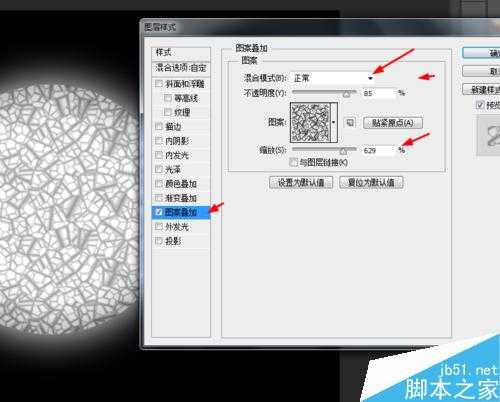
Task: Open 内阴影 settings label
Action: click(177, 141)
